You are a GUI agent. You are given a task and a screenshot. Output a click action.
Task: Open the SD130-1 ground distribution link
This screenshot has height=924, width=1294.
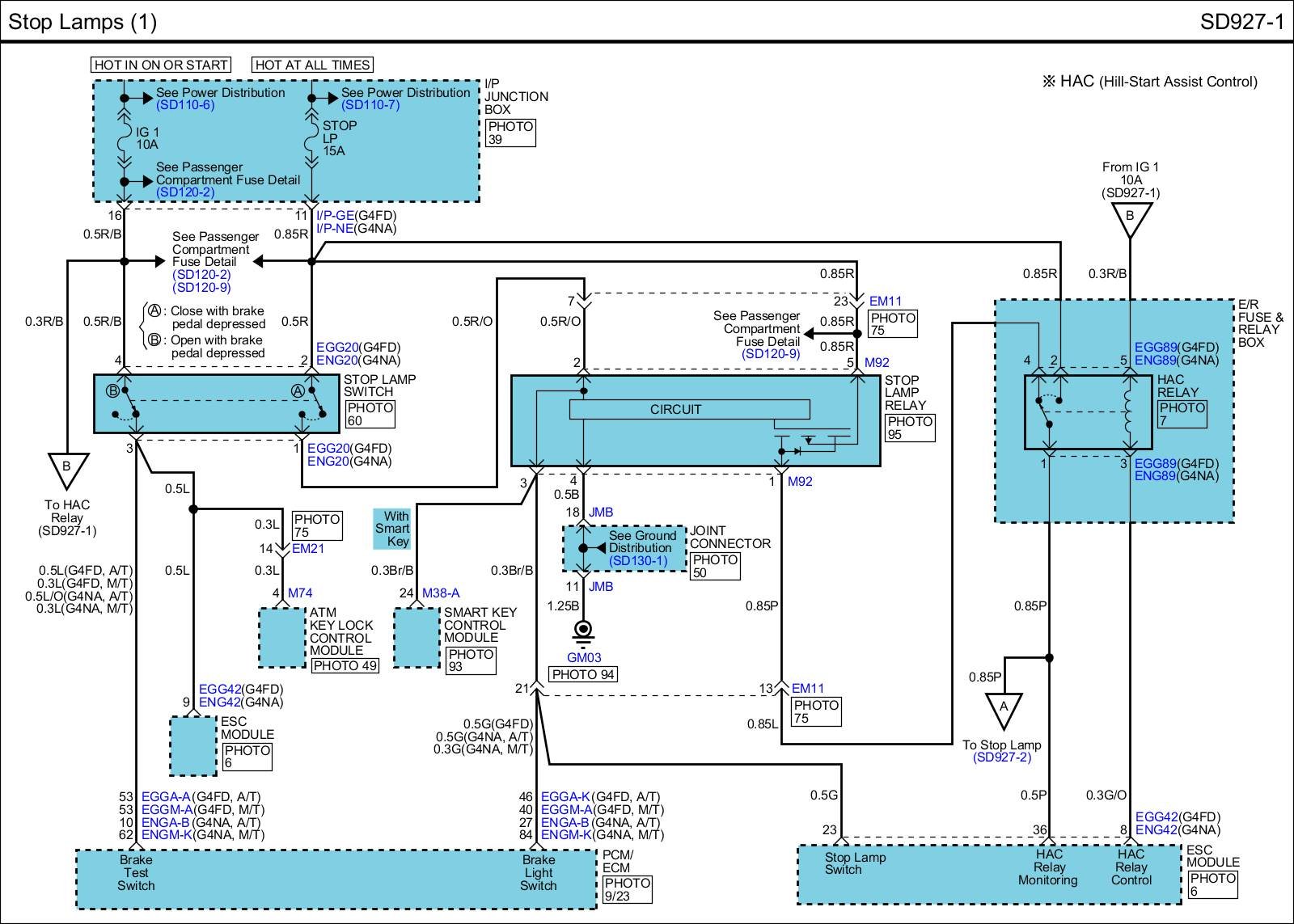pos(638,560)
